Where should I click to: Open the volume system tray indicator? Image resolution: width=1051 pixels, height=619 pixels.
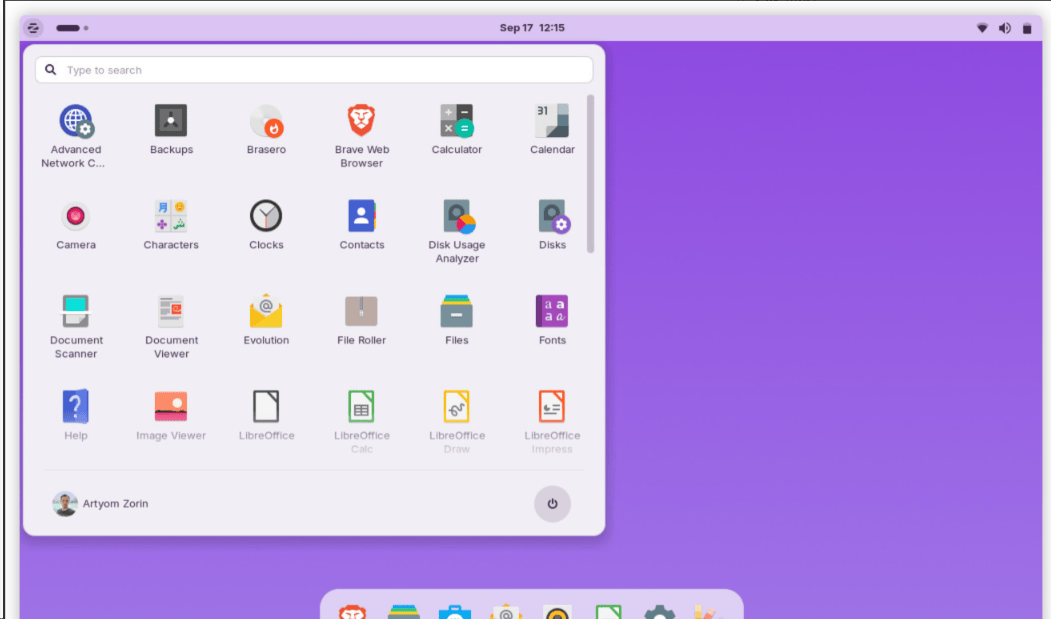coord(1004,28)
